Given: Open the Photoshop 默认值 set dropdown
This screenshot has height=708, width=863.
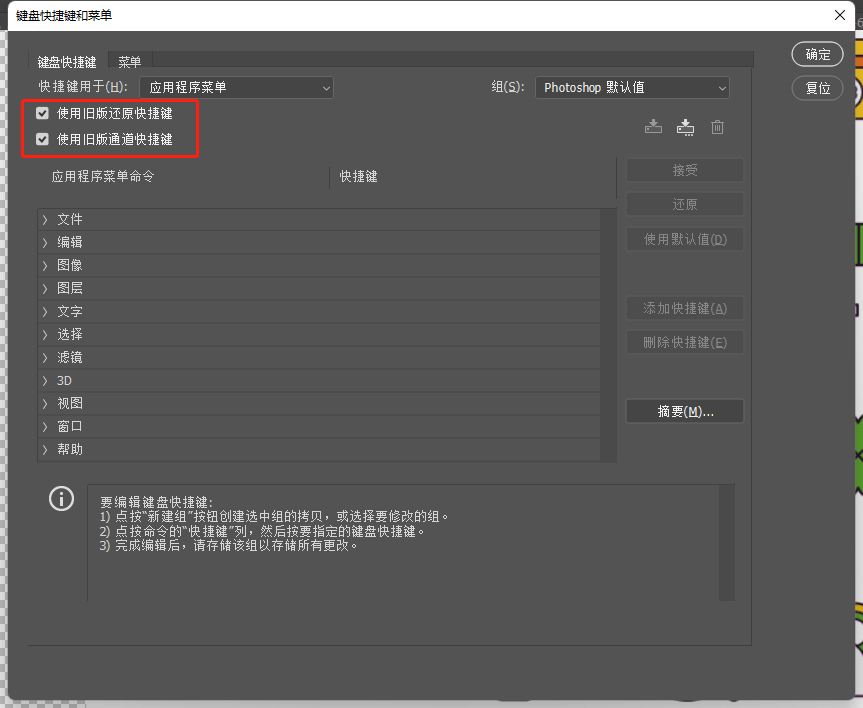Looking at the screenshot, I should [632, 87].
